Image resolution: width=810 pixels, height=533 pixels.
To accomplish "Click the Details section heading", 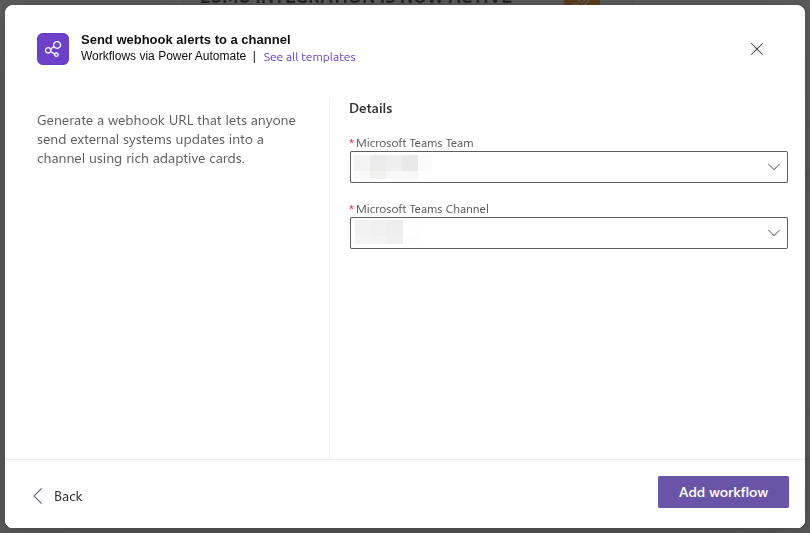I will 370,108.
